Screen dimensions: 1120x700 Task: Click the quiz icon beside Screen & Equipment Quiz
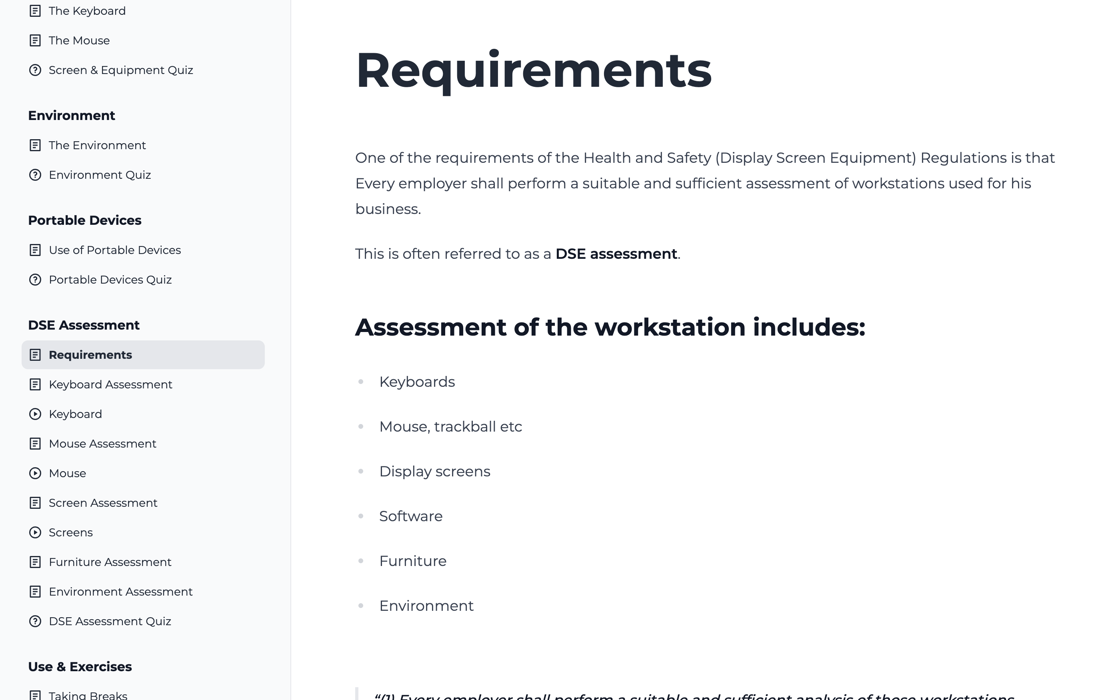(x=34, y=70)
